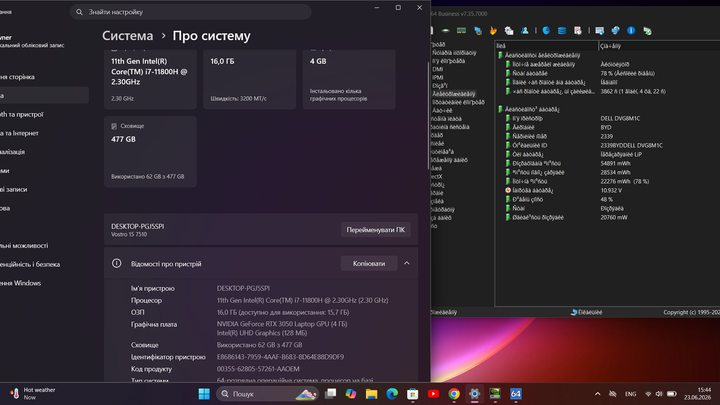This screenshot has height=405, width=720.
Task: Click the disk drive icon in AIDA64 toolbar
Action: (x=445, y=31)
